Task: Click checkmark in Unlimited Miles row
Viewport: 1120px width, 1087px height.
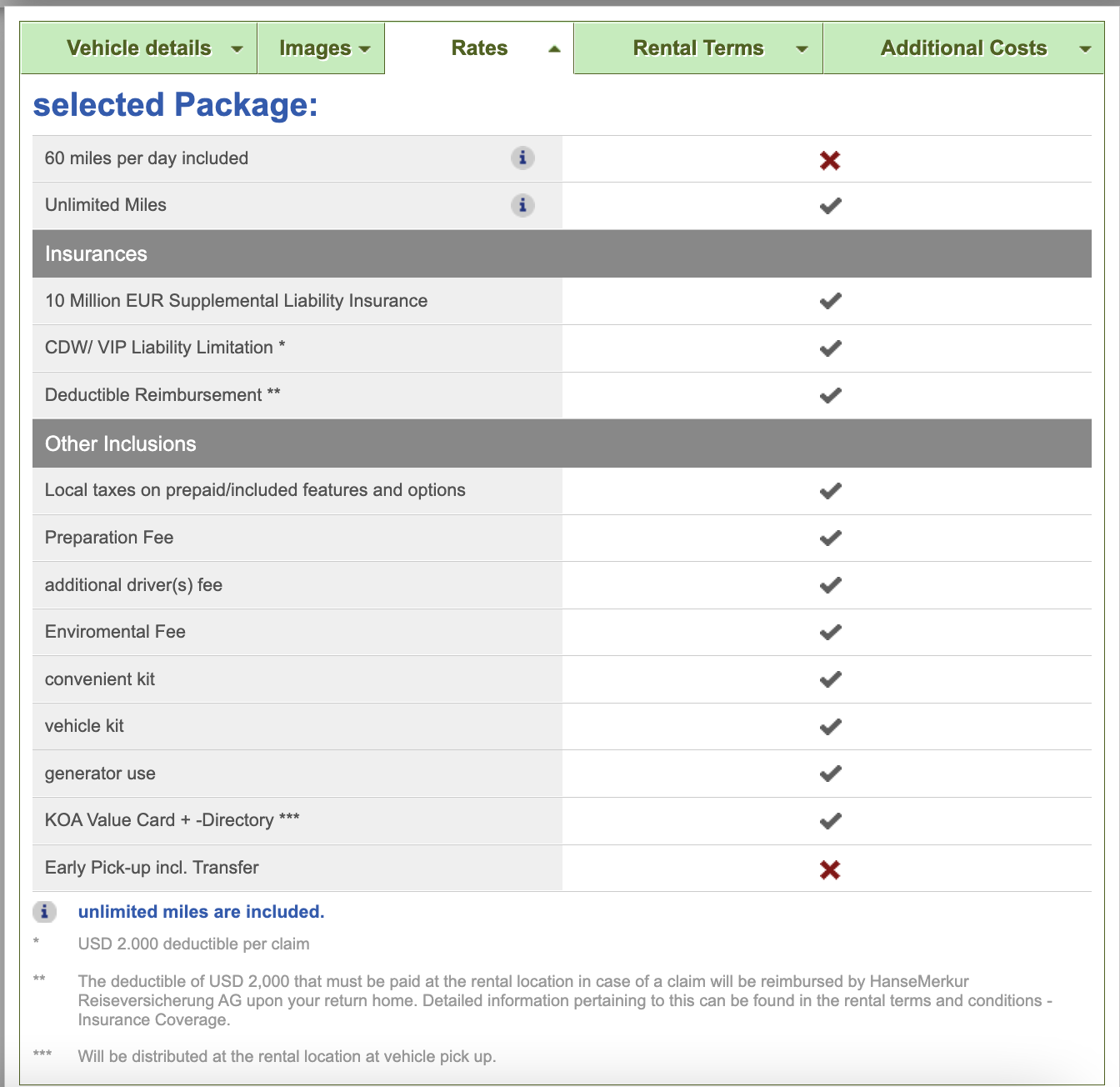Action: point(830,206)
